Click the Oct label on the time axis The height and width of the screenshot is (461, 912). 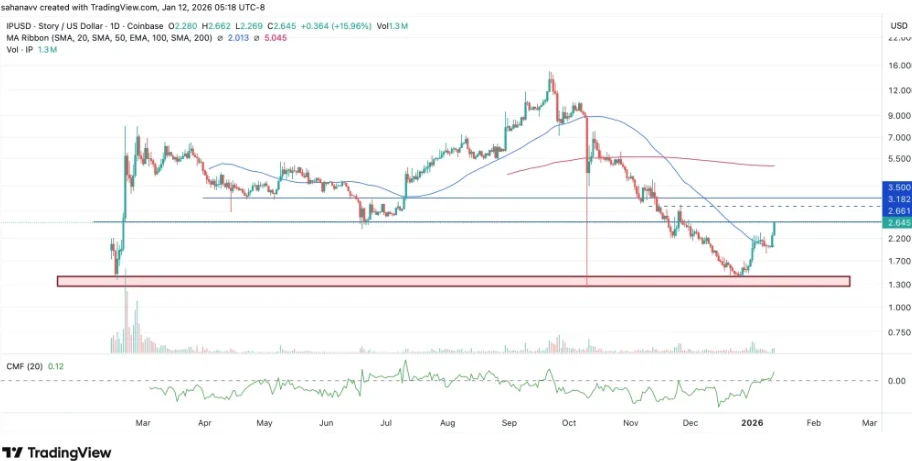[570, 423]
